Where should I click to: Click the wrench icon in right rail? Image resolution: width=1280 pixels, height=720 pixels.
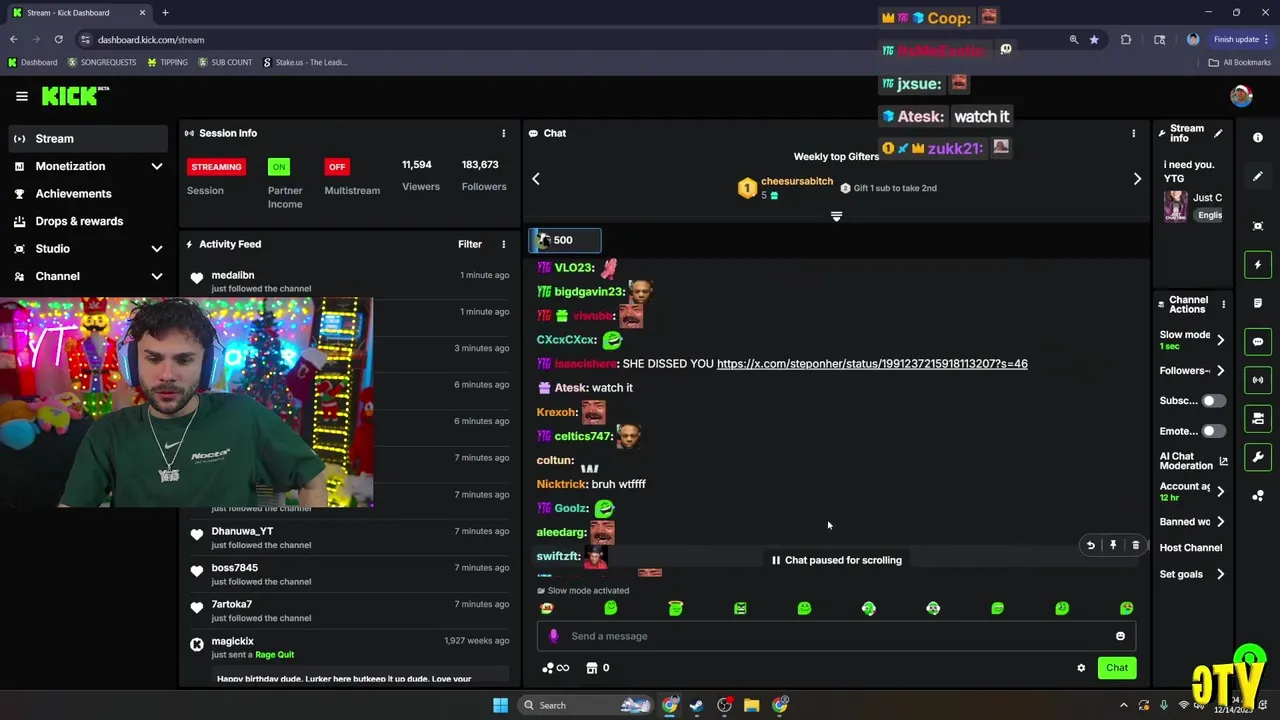coord(1258,457)
